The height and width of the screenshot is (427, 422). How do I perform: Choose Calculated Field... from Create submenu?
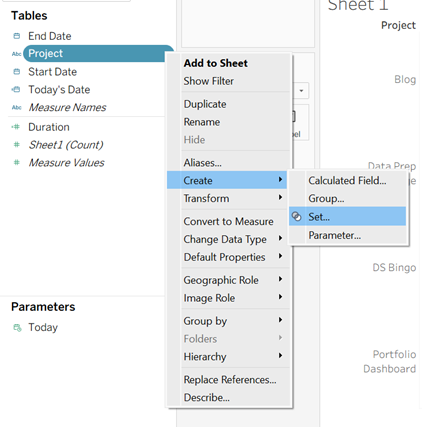pyautogui.click(x=347, y=181)
